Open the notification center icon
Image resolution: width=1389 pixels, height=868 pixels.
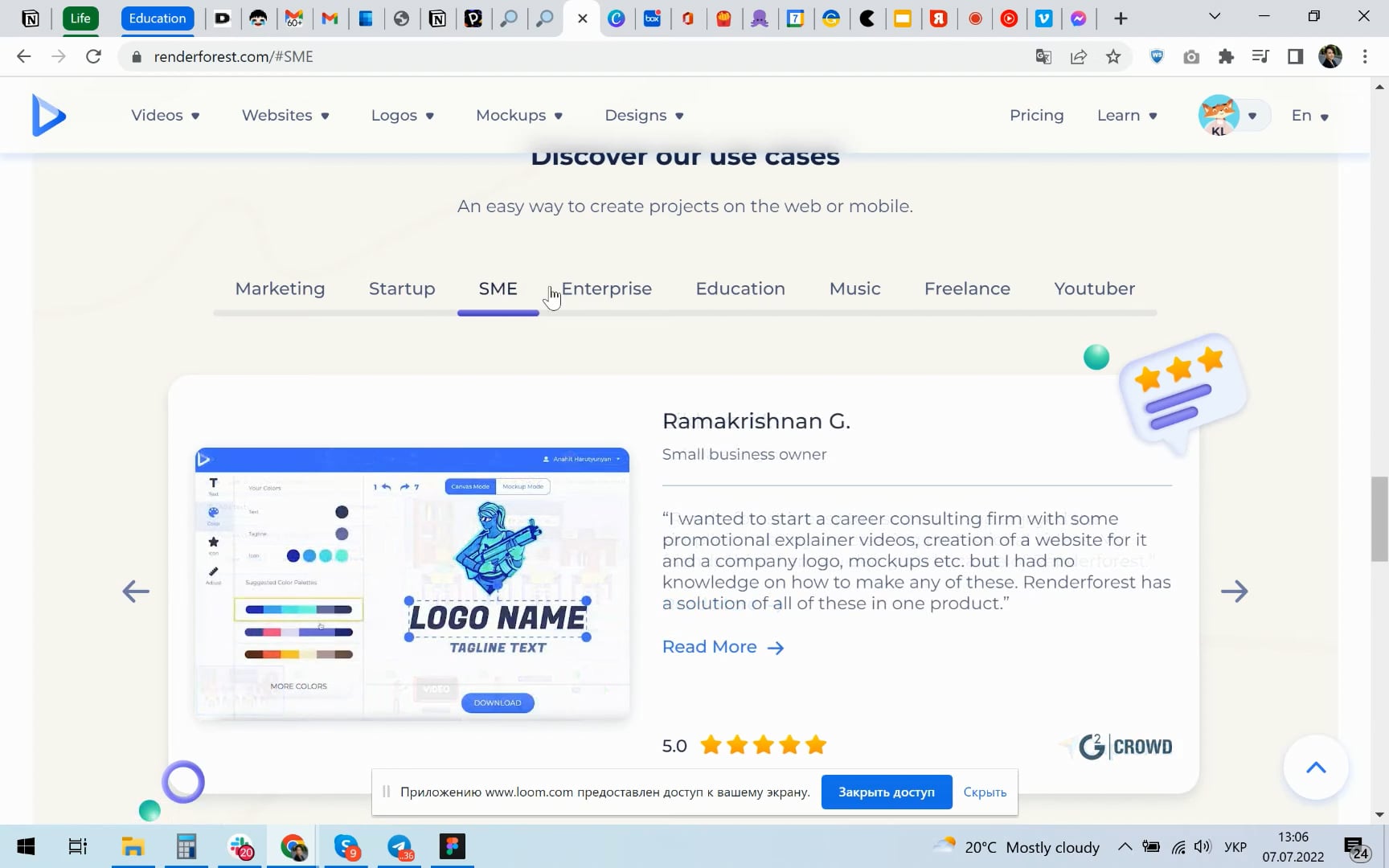coord(1358,847)
